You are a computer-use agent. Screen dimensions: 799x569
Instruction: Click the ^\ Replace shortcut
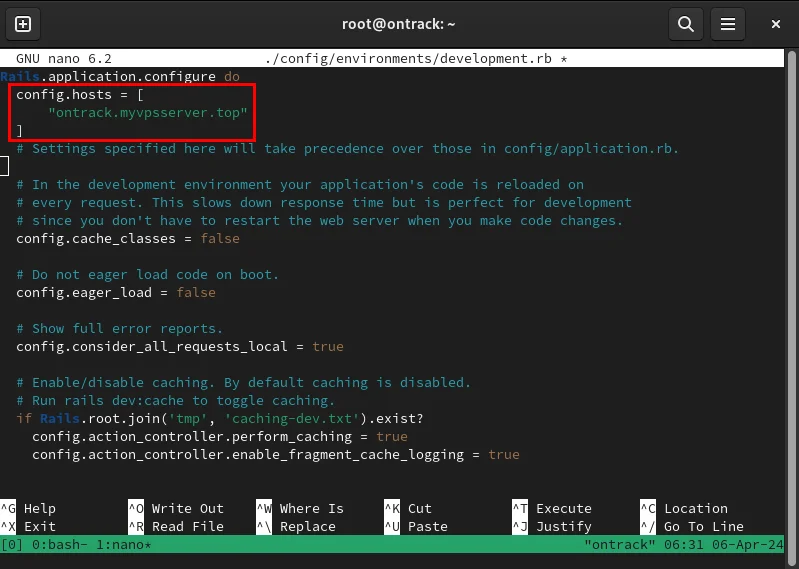coord(296,526)
